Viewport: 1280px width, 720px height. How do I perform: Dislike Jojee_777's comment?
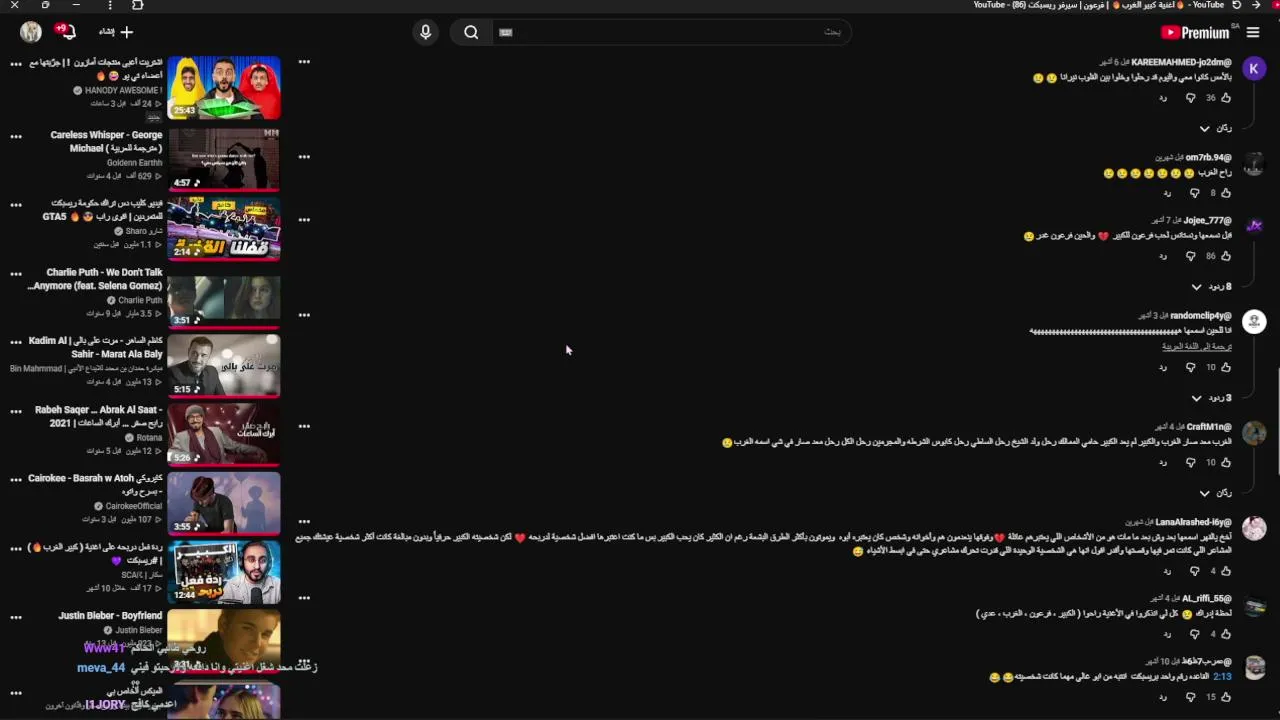[1190, 256]
